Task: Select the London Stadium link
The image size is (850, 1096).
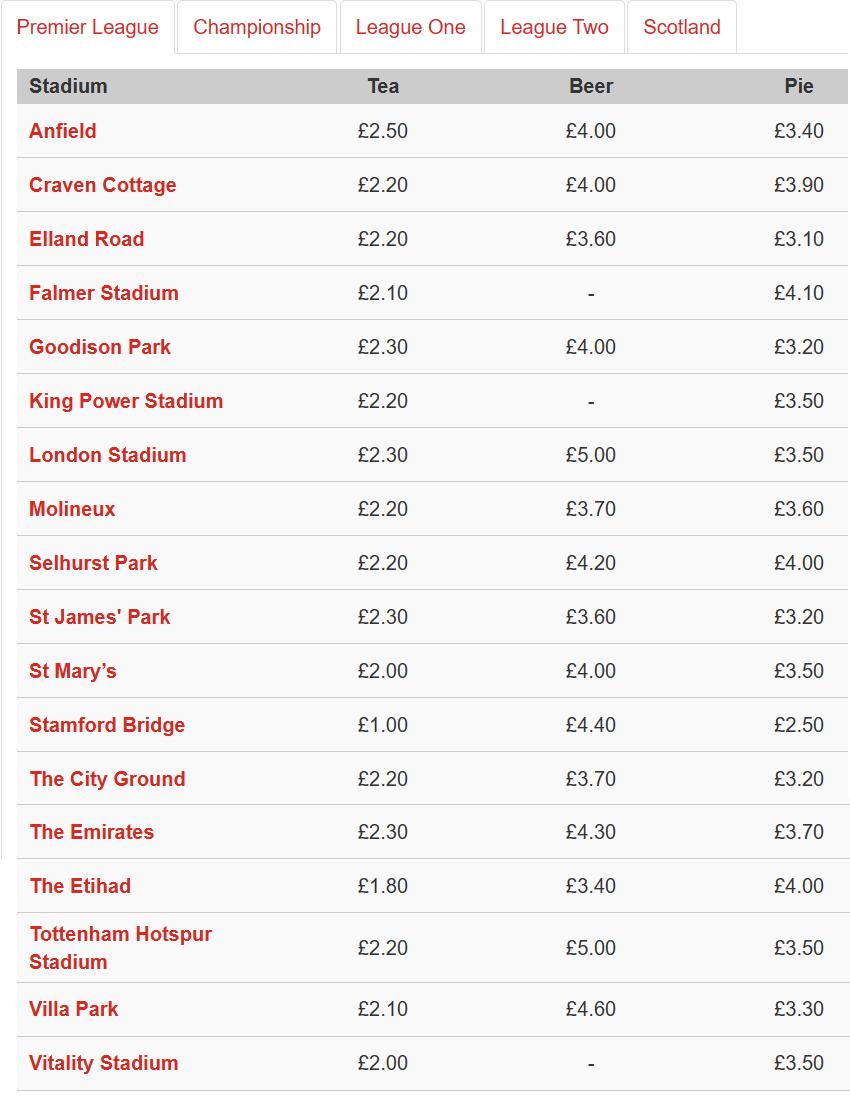Action: point(108,455)
